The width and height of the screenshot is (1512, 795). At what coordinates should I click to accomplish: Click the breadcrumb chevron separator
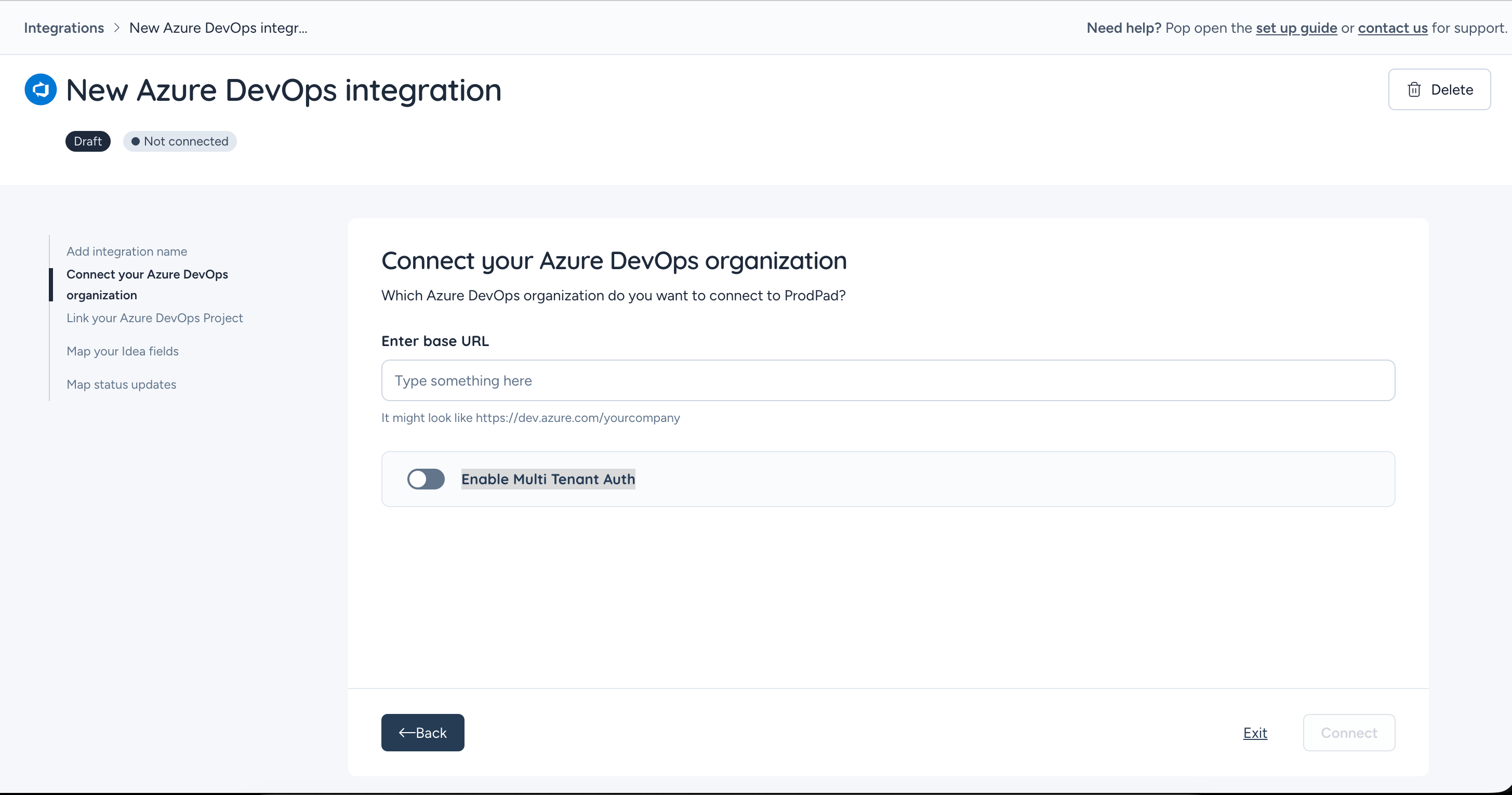point(117,28)
